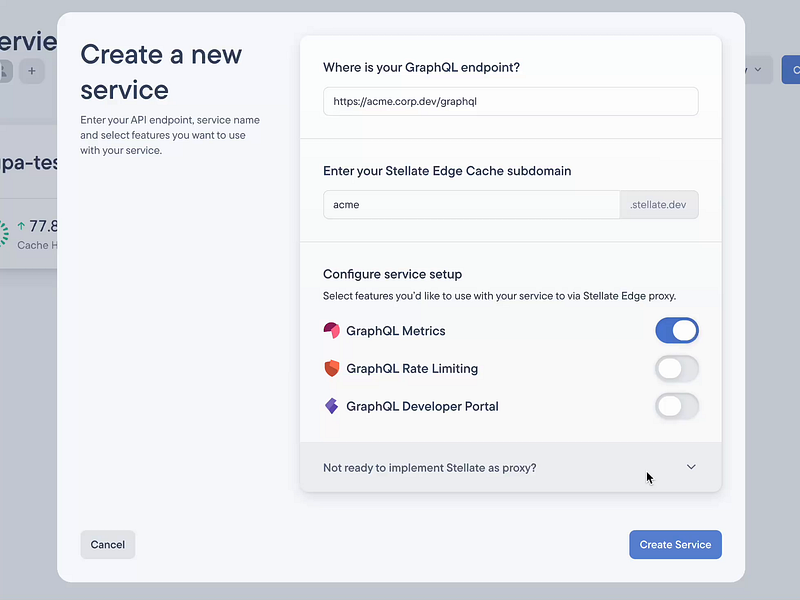Click the Create Service button
800x600 pixels.
click(675, 544)
